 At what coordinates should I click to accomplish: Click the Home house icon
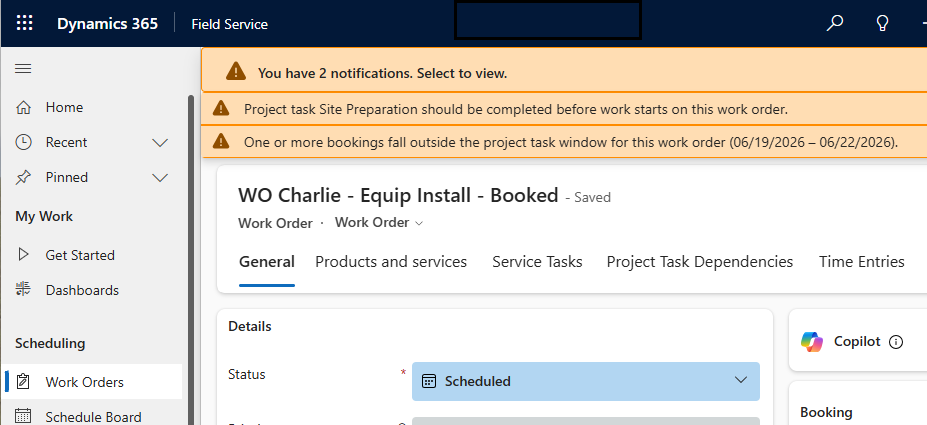tap(23, 108)
